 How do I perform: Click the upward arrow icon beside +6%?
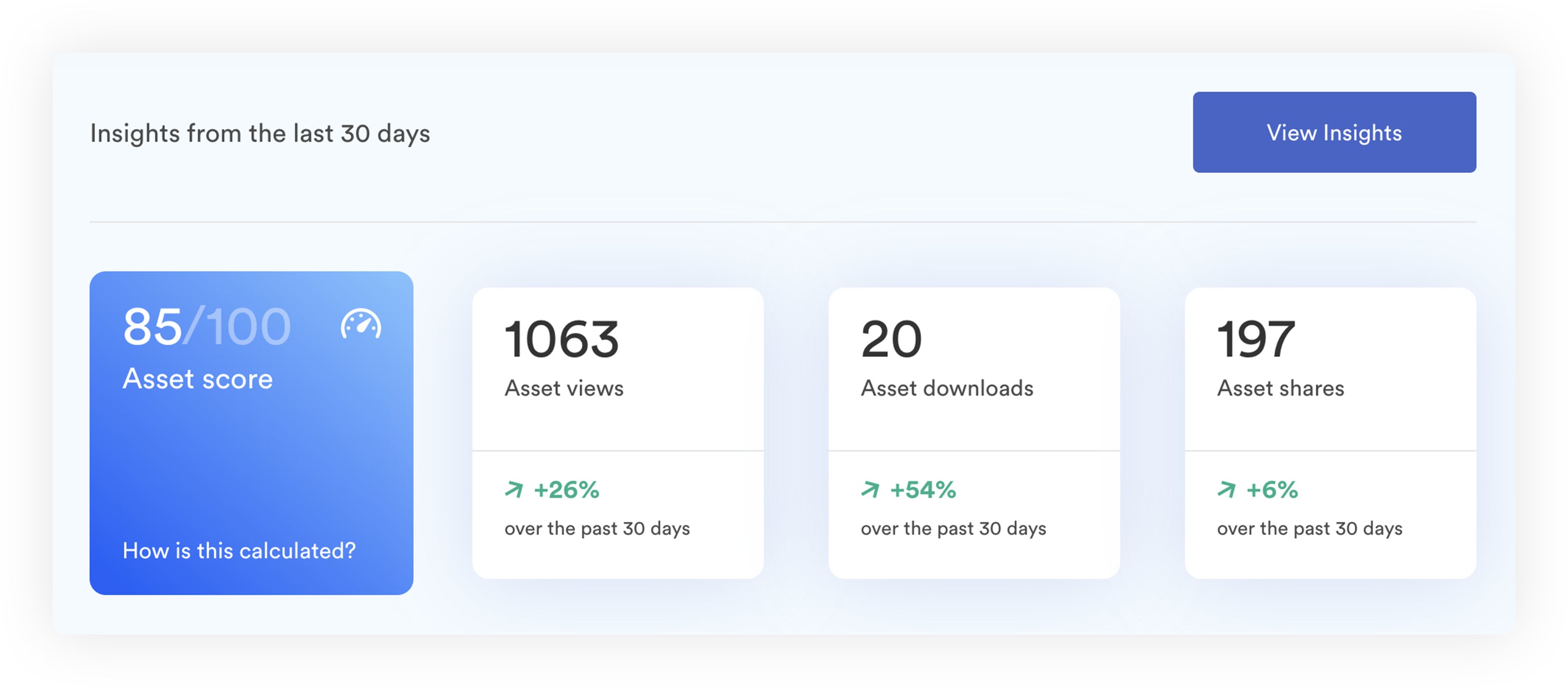(1226, 489)
